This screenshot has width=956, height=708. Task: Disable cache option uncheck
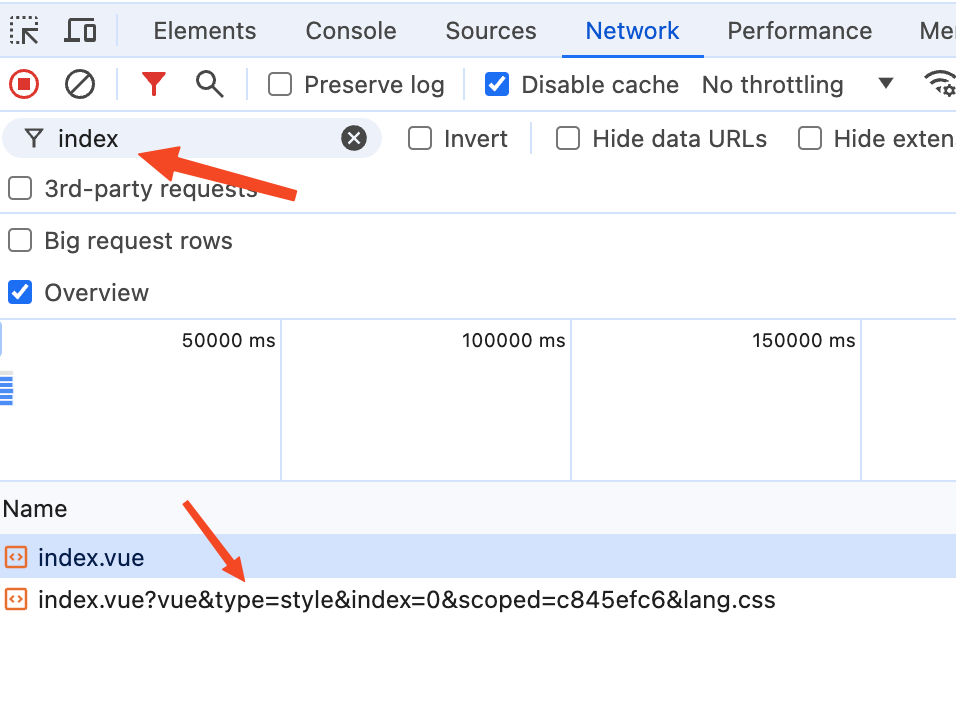497,84
